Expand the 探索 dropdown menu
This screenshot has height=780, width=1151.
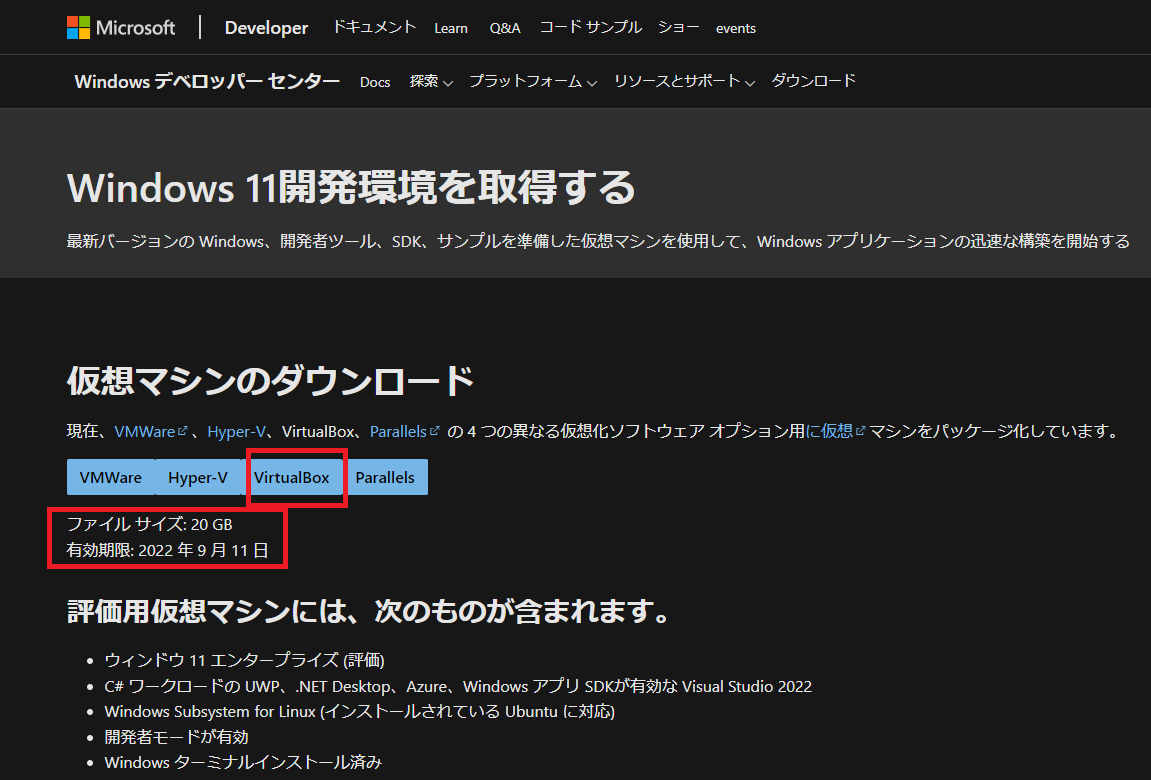pyautogui.click(x=431, y=81)
